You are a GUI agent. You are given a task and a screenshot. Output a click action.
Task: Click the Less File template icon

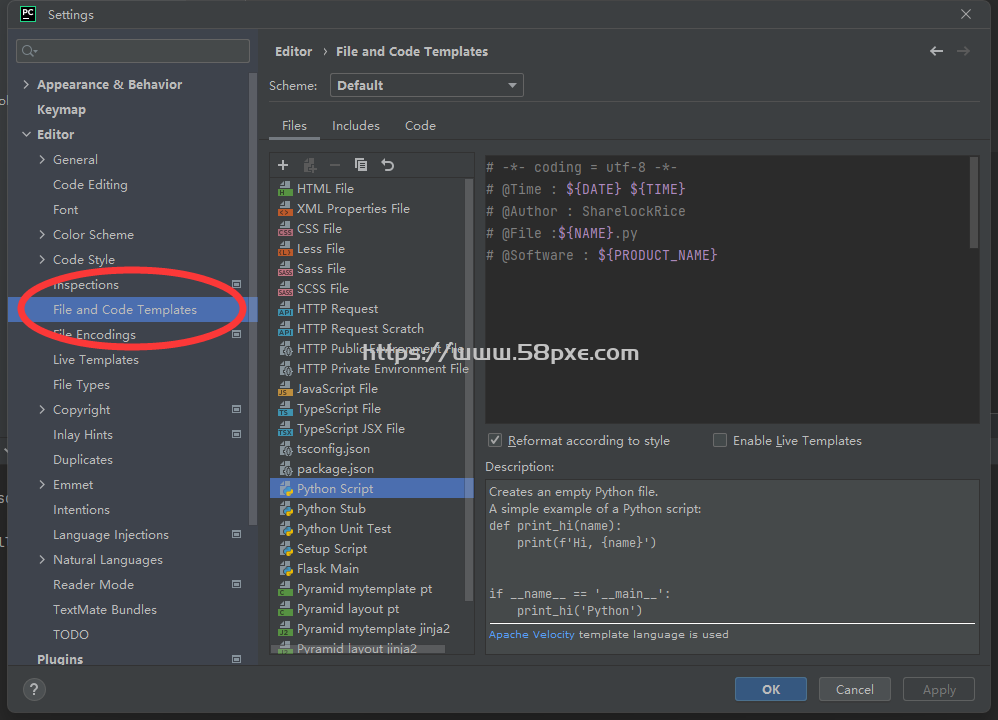tap(285, 249)
